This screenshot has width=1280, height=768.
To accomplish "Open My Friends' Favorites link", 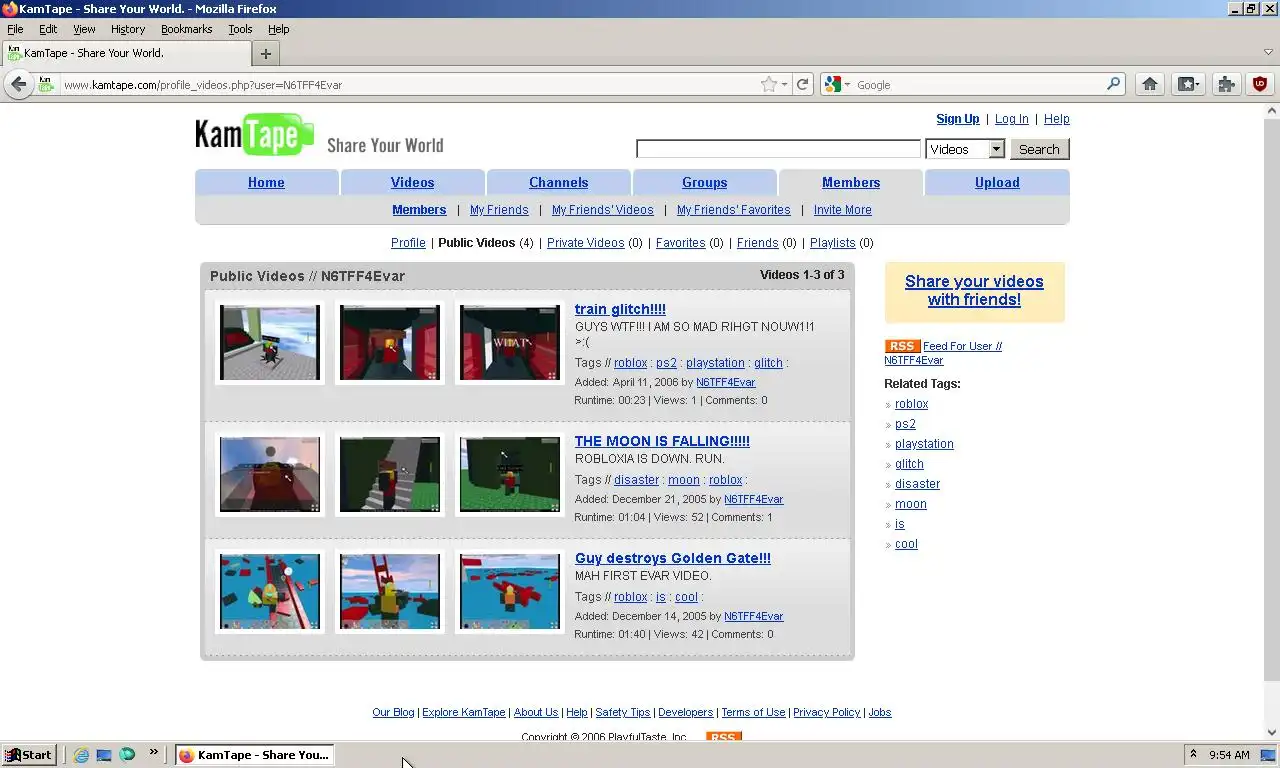I will 733,210.
